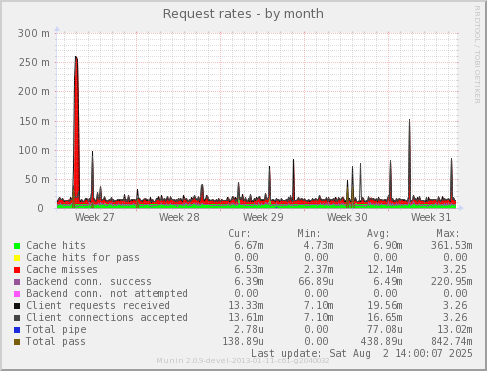Click the '200 m' y-axis label
Screen dimensions: 487x371
coord(34,92)
